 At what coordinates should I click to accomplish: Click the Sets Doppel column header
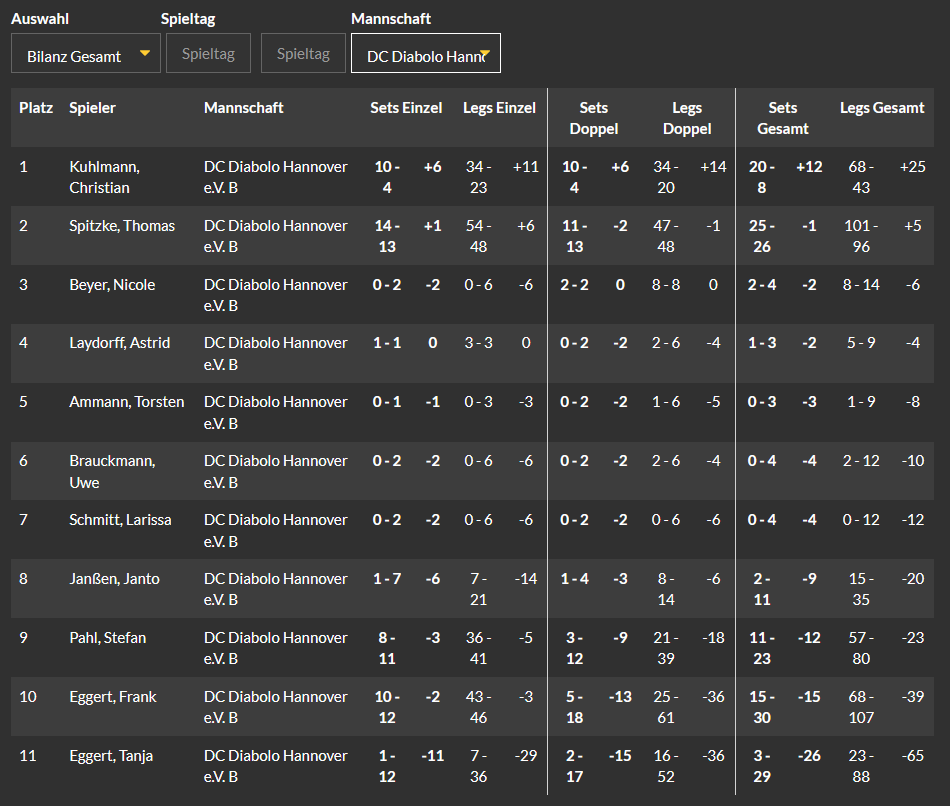click(593, 118)
